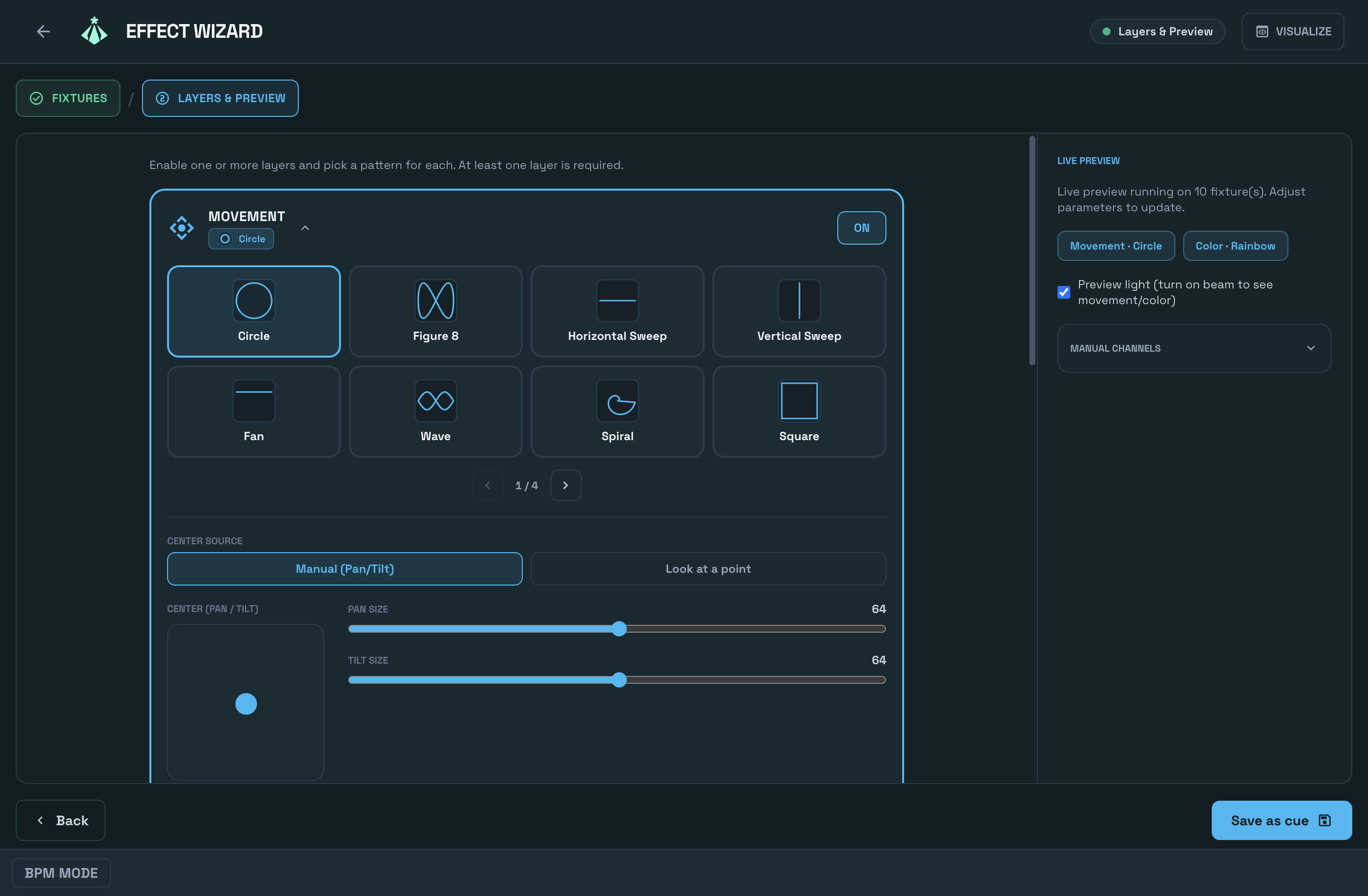This screenshot has height=896, width=1368.
Task: Click the 'MOVEMENT' layer title
Action: [x=247, y=217]
